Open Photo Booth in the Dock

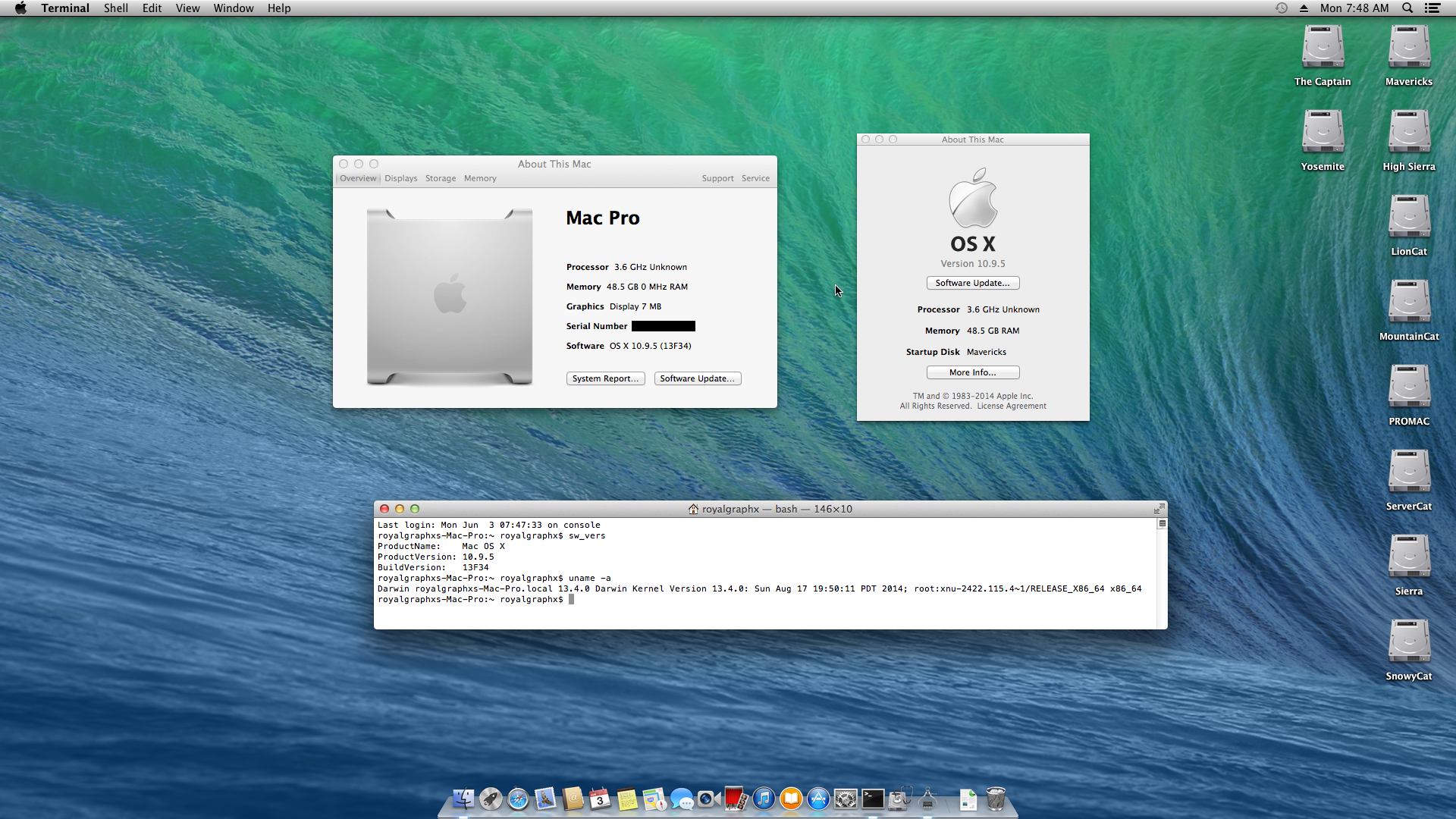click(736, 799)
